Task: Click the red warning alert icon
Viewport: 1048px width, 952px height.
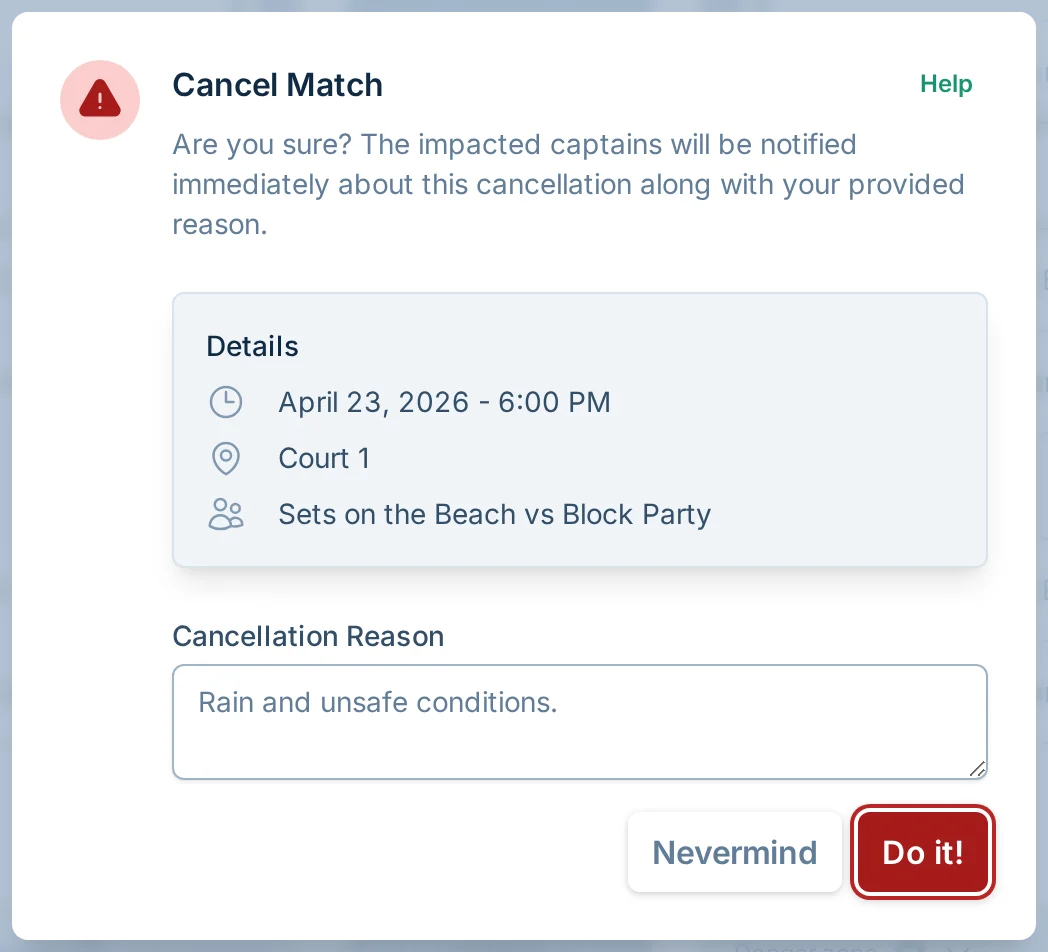Action: click(100, 99)
